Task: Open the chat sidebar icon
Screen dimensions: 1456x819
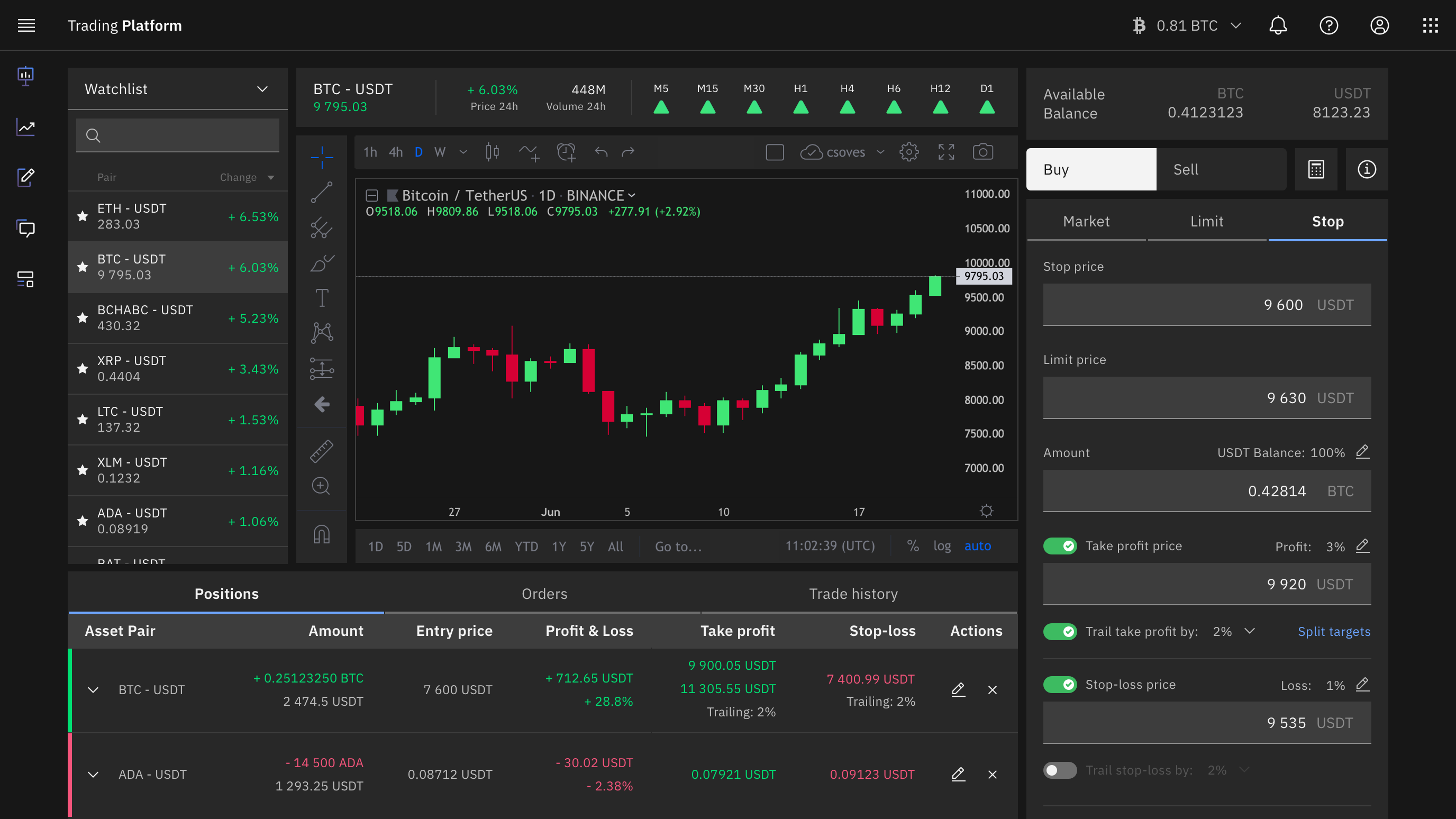Action: coord(26,229)
